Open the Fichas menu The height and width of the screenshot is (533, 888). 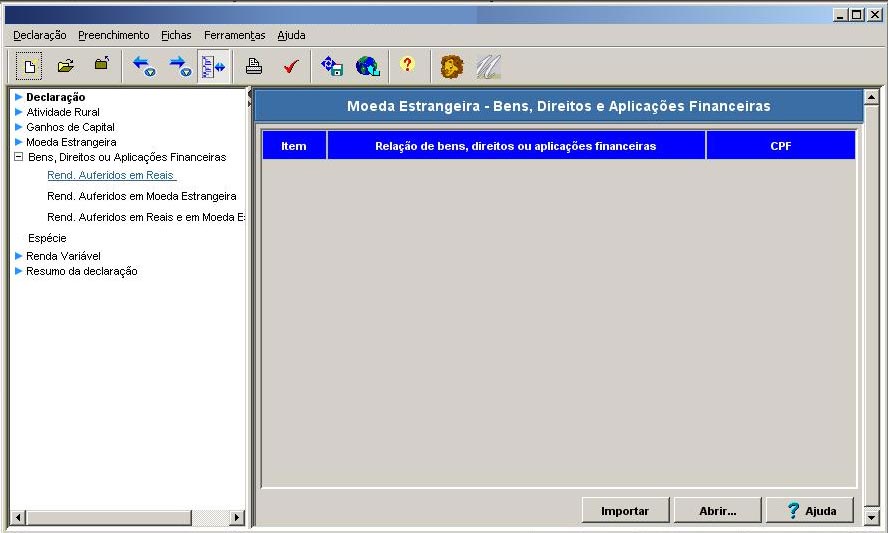click(176, 35)
